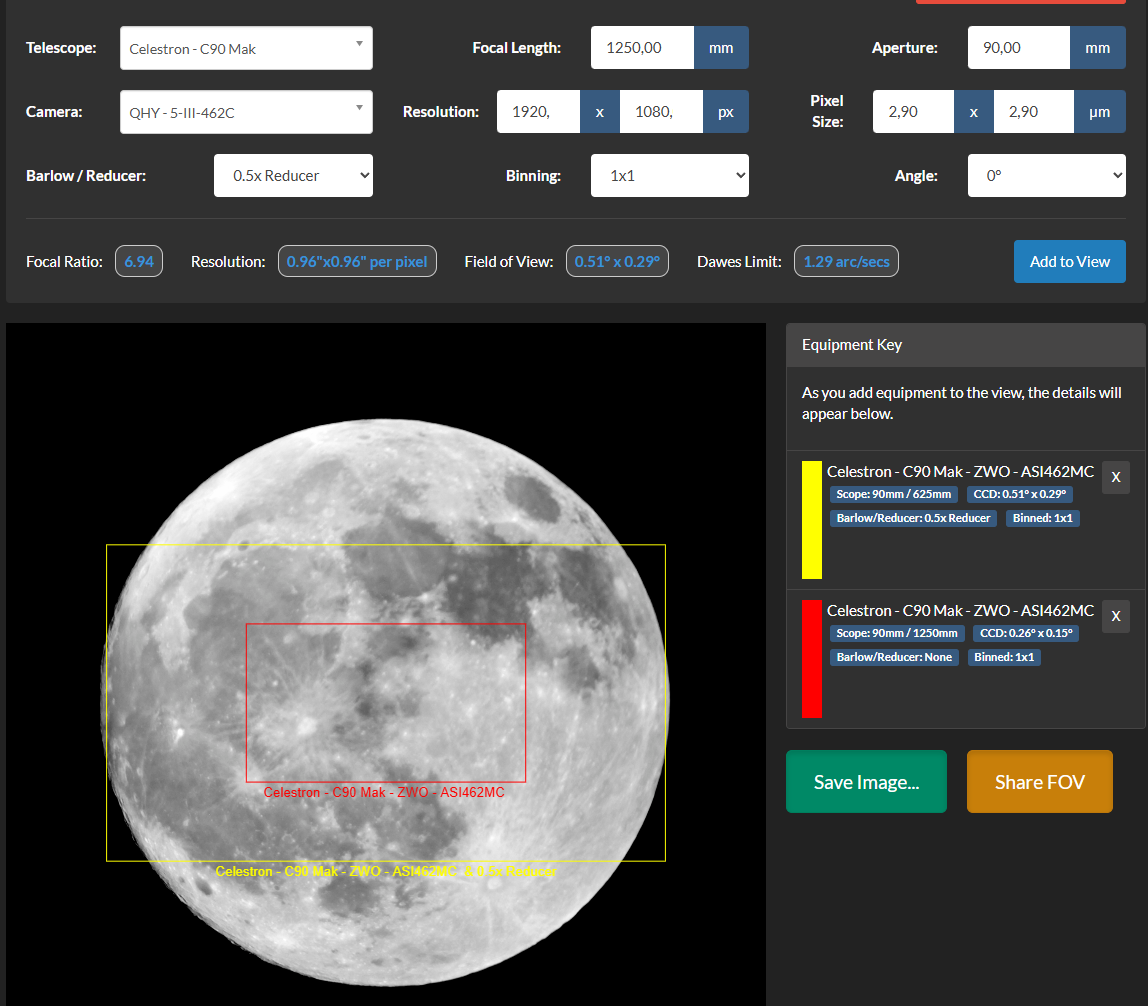Click the vertical resolution 1080 field
Image resolution: width=1148 pixels, height=1006 pixels.
coord(661,111)
